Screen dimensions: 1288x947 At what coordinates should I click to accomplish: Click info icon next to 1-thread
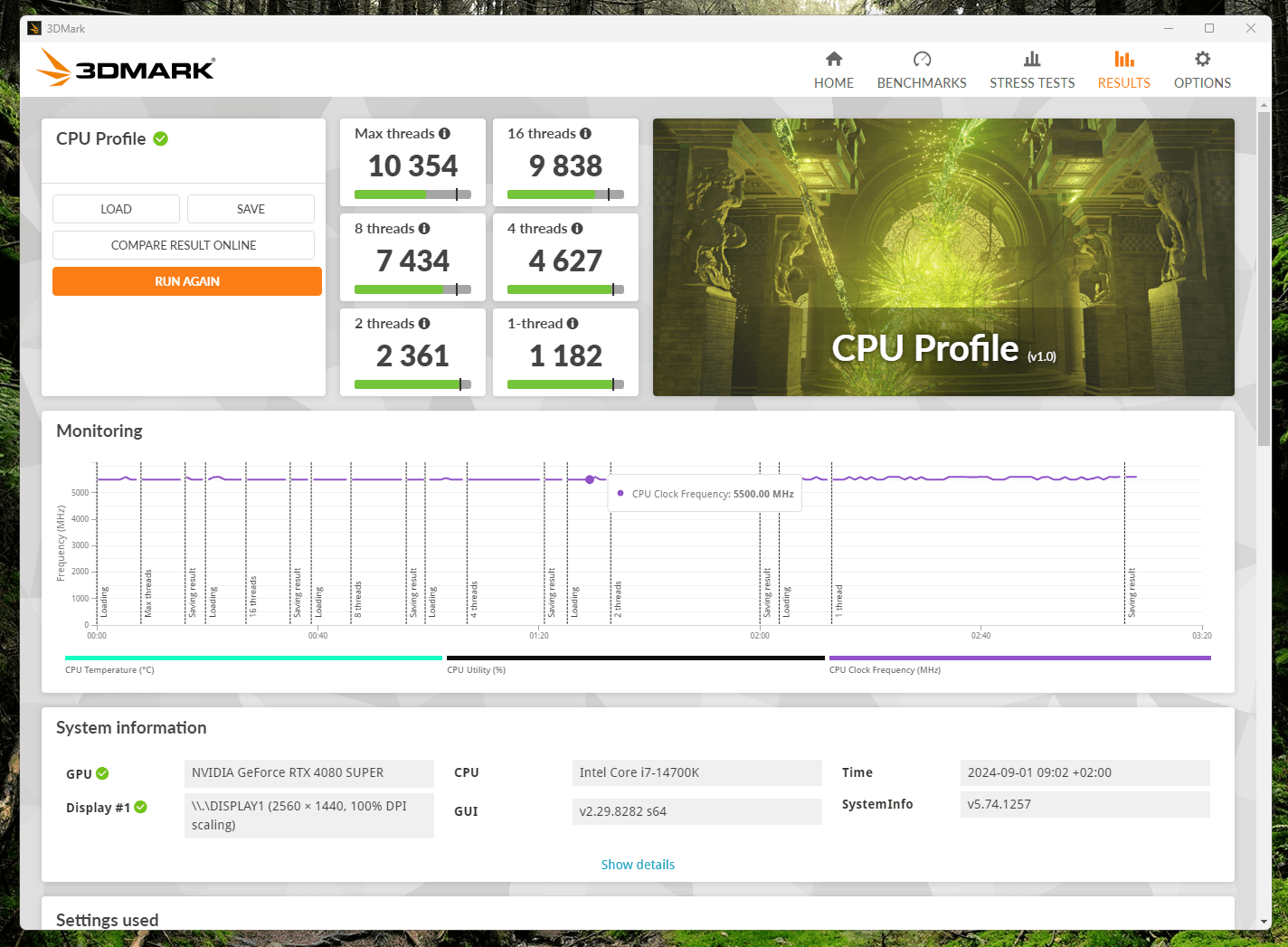pyautogui.click(x=573, y=323)
